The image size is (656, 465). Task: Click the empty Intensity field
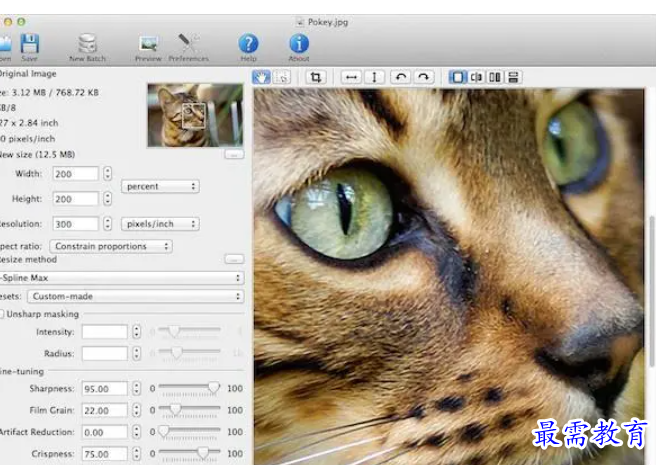click(x=105, y=332)
